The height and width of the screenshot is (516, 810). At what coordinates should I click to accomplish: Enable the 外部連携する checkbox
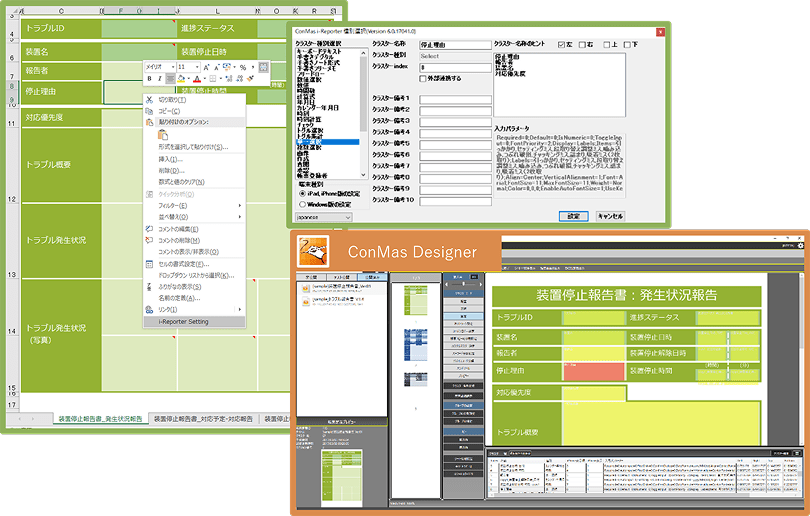pos(423,79)
